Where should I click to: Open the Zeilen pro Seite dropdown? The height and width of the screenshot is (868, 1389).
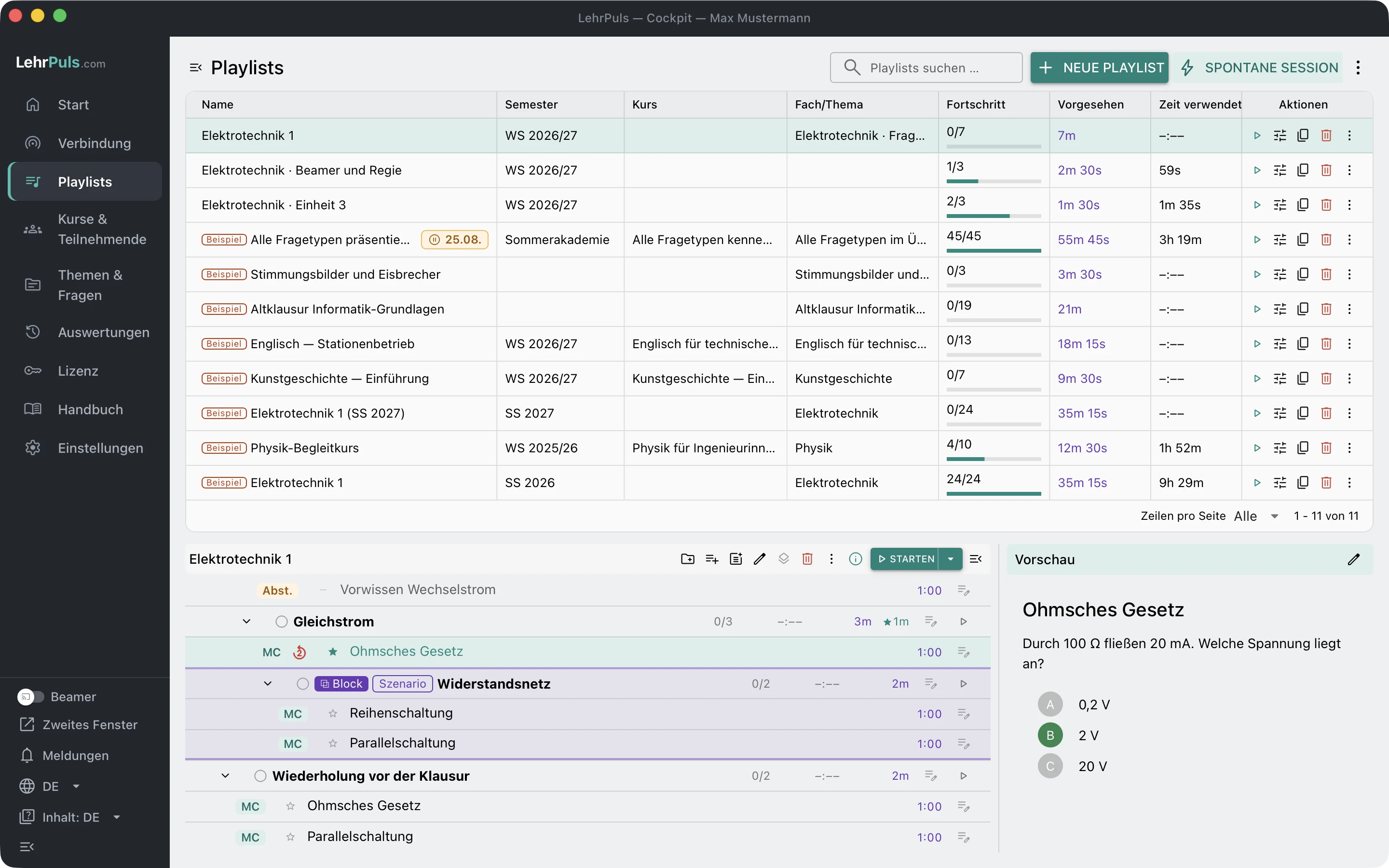pyautogui.click(x=1257, y=516)
